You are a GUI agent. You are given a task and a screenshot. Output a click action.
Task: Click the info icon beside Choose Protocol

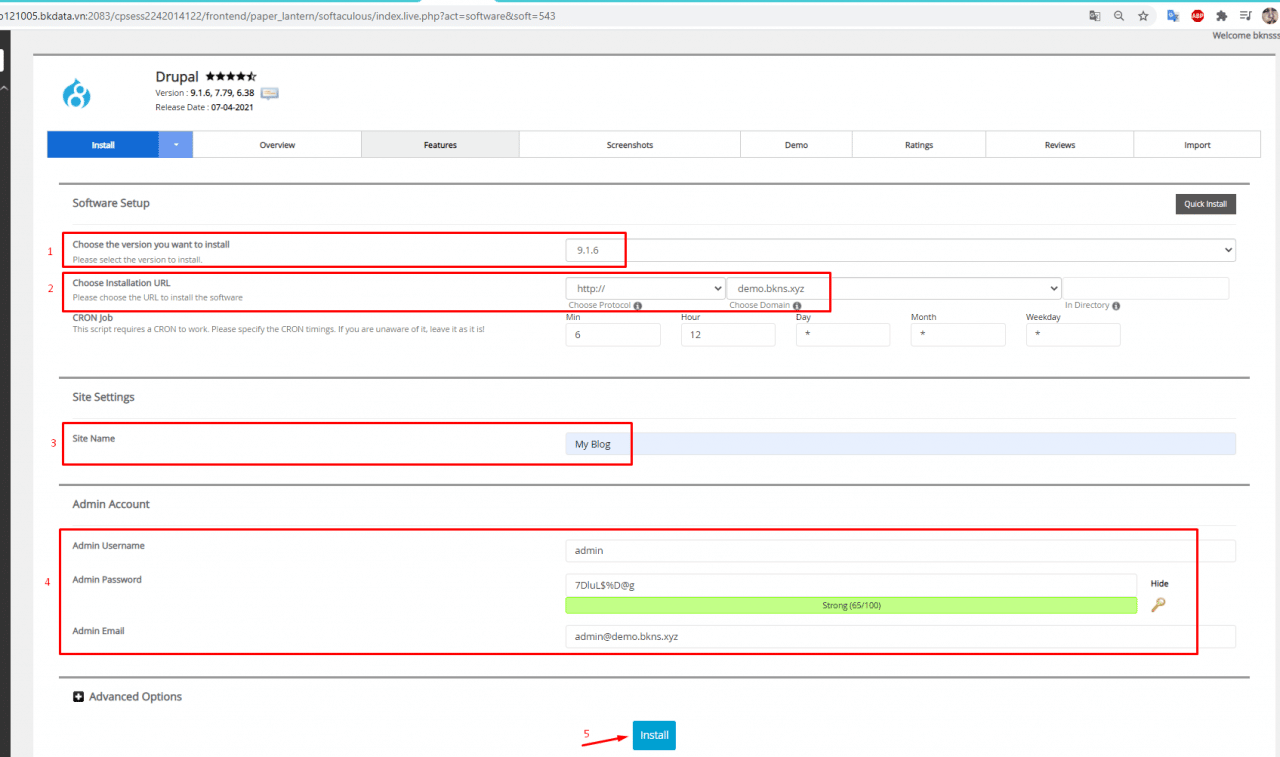(637, 306)
